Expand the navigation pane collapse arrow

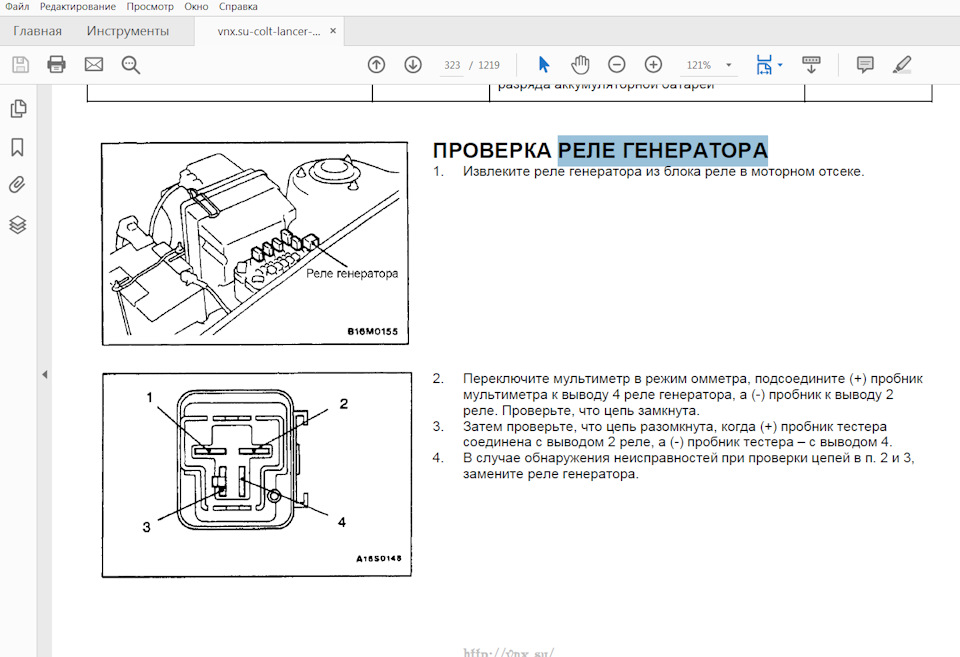point(45,374)
